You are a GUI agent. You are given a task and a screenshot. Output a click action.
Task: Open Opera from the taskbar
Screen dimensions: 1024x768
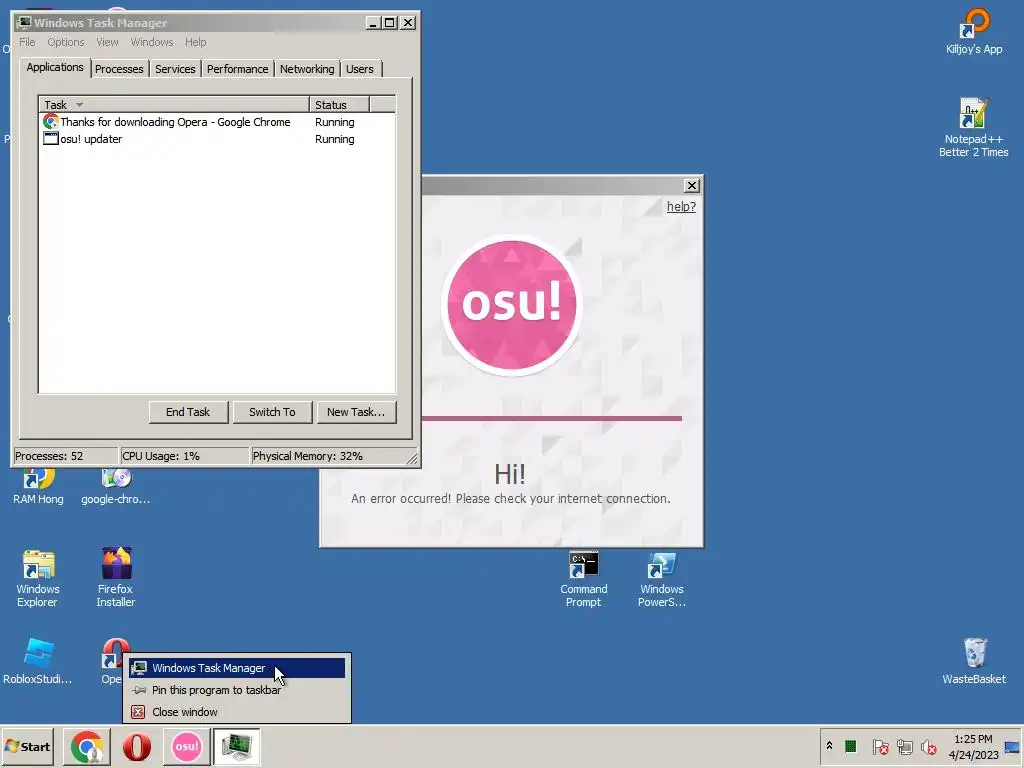pyautogui.click(x=136, y=746)
